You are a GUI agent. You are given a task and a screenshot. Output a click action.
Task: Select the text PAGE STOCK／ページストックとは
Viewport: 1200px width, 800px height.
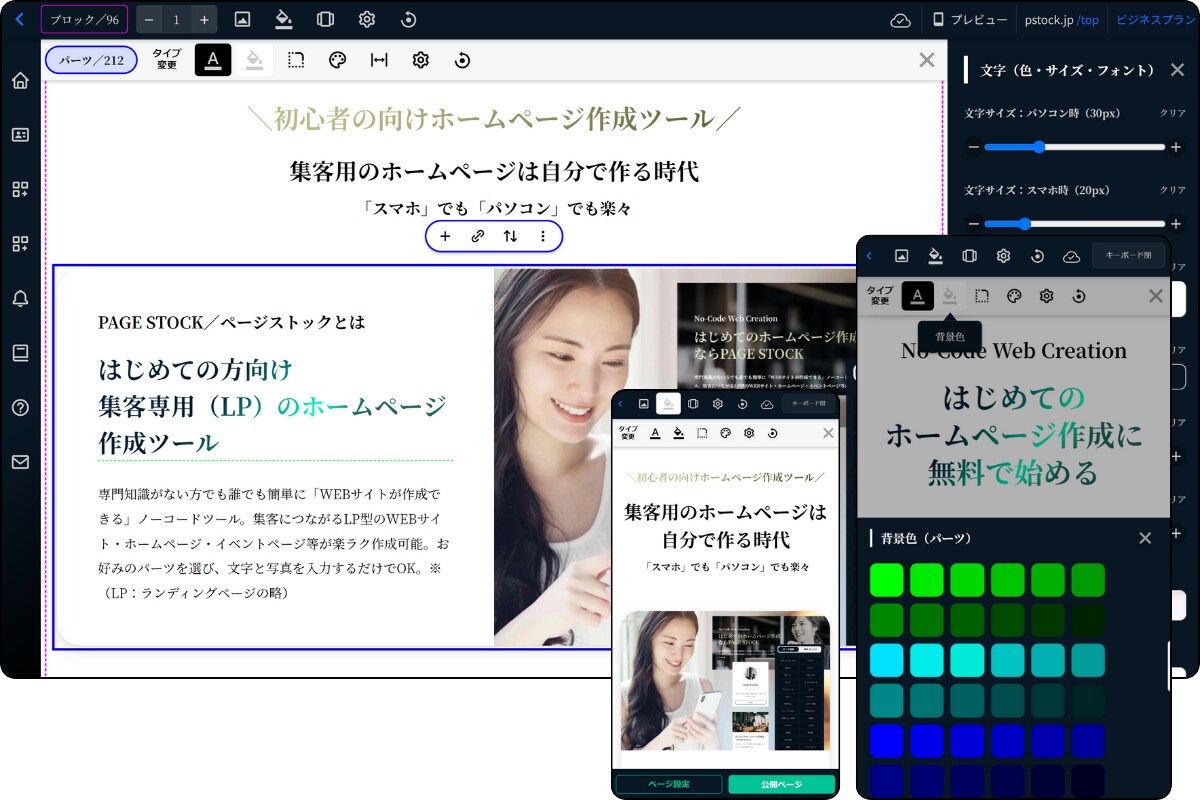point(231,323)
